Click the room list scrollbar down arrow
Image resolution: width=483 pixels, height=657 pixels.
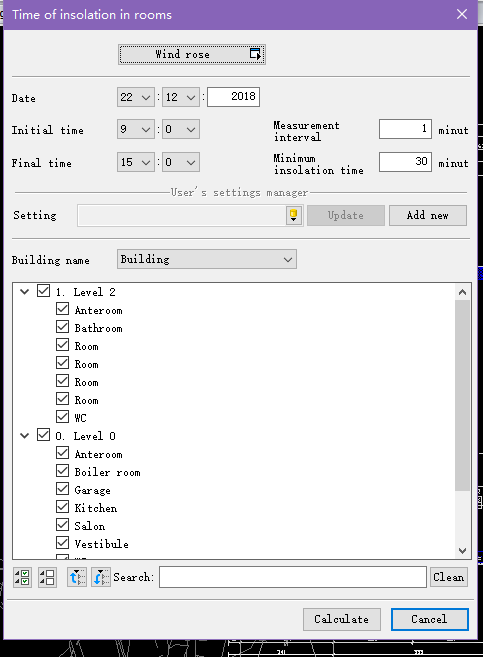point(462,551)
